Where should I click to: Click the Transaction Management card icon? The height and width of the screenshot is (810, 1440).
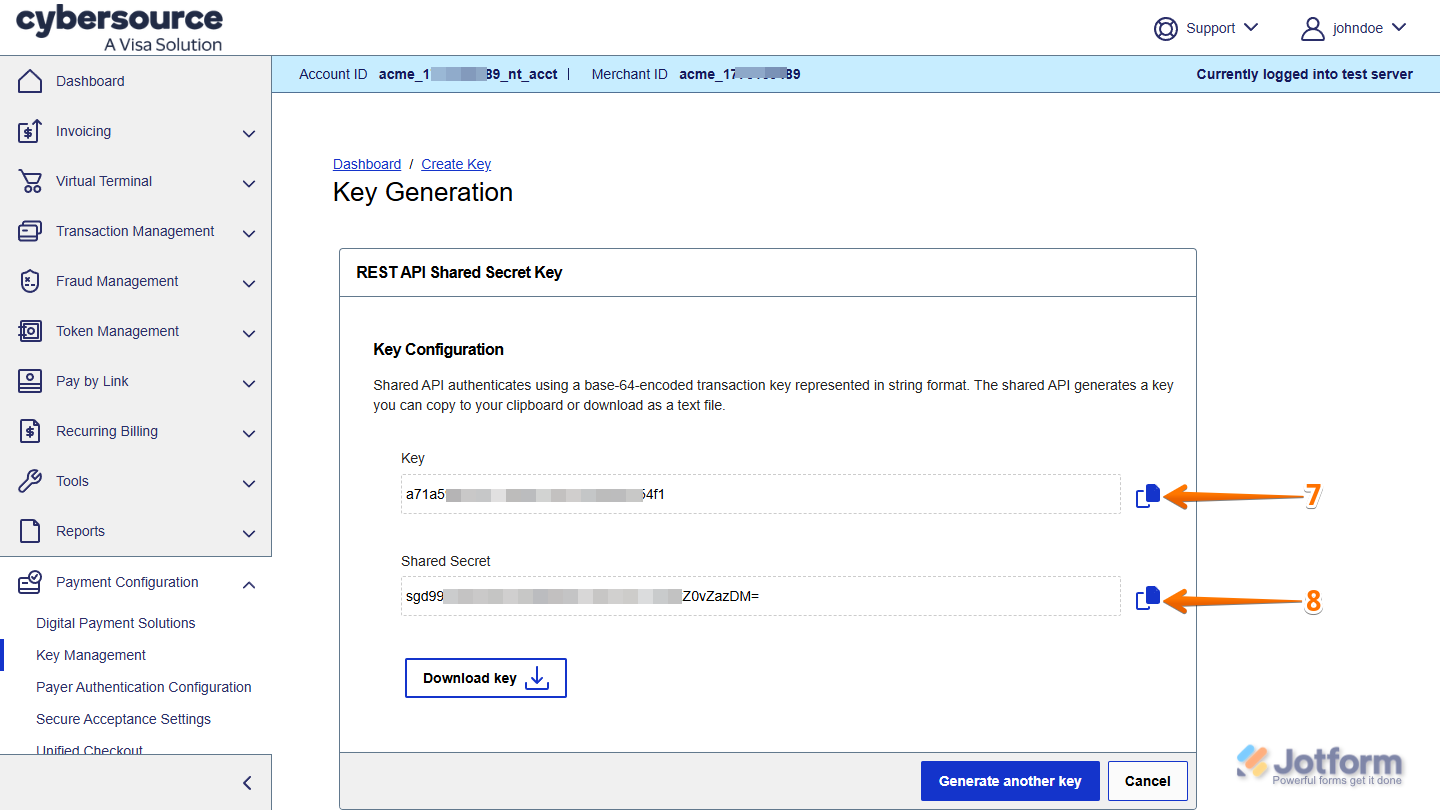(30, 231)
